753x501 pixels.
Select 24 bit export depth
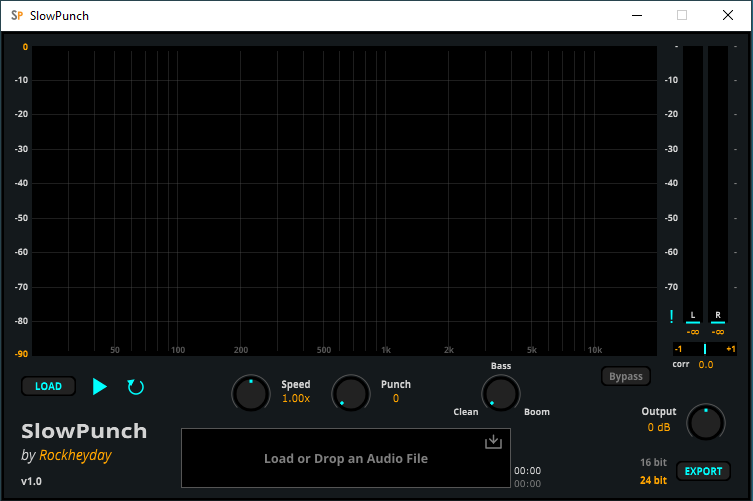click(653, 480)
